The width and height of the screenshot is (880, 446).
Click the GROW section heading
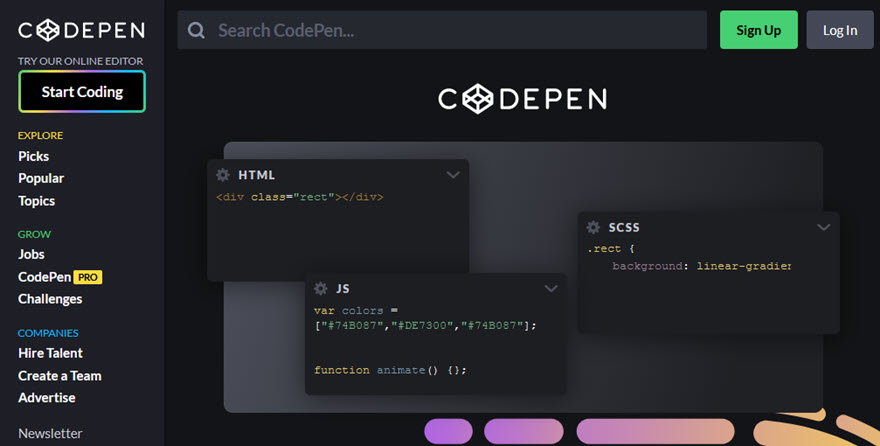[x=34, y=234]
